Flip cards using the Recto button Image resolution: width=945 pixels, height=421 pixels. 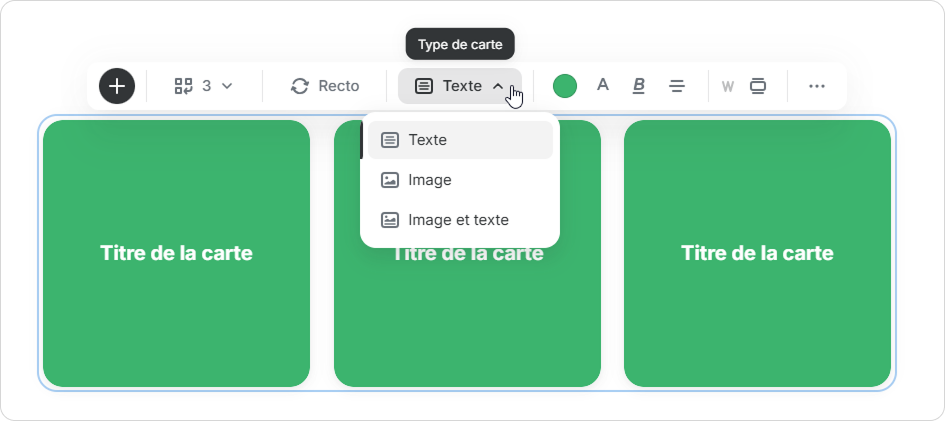pos(324,86)
